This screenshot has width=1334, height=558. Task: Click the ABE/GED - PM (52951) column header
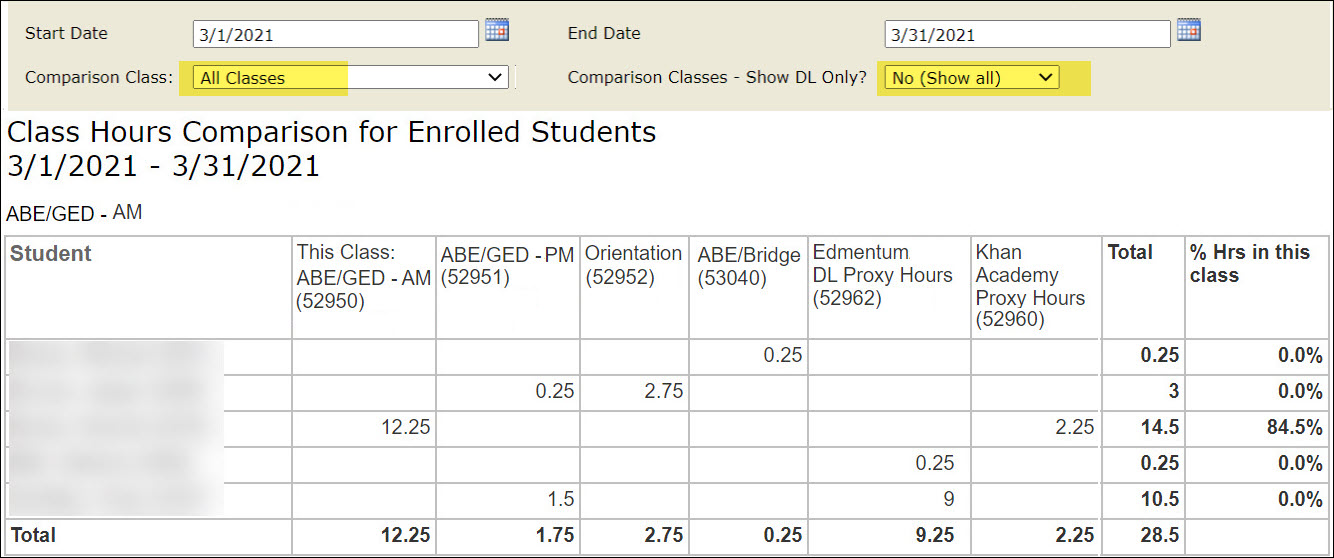[x=507, y=266]
